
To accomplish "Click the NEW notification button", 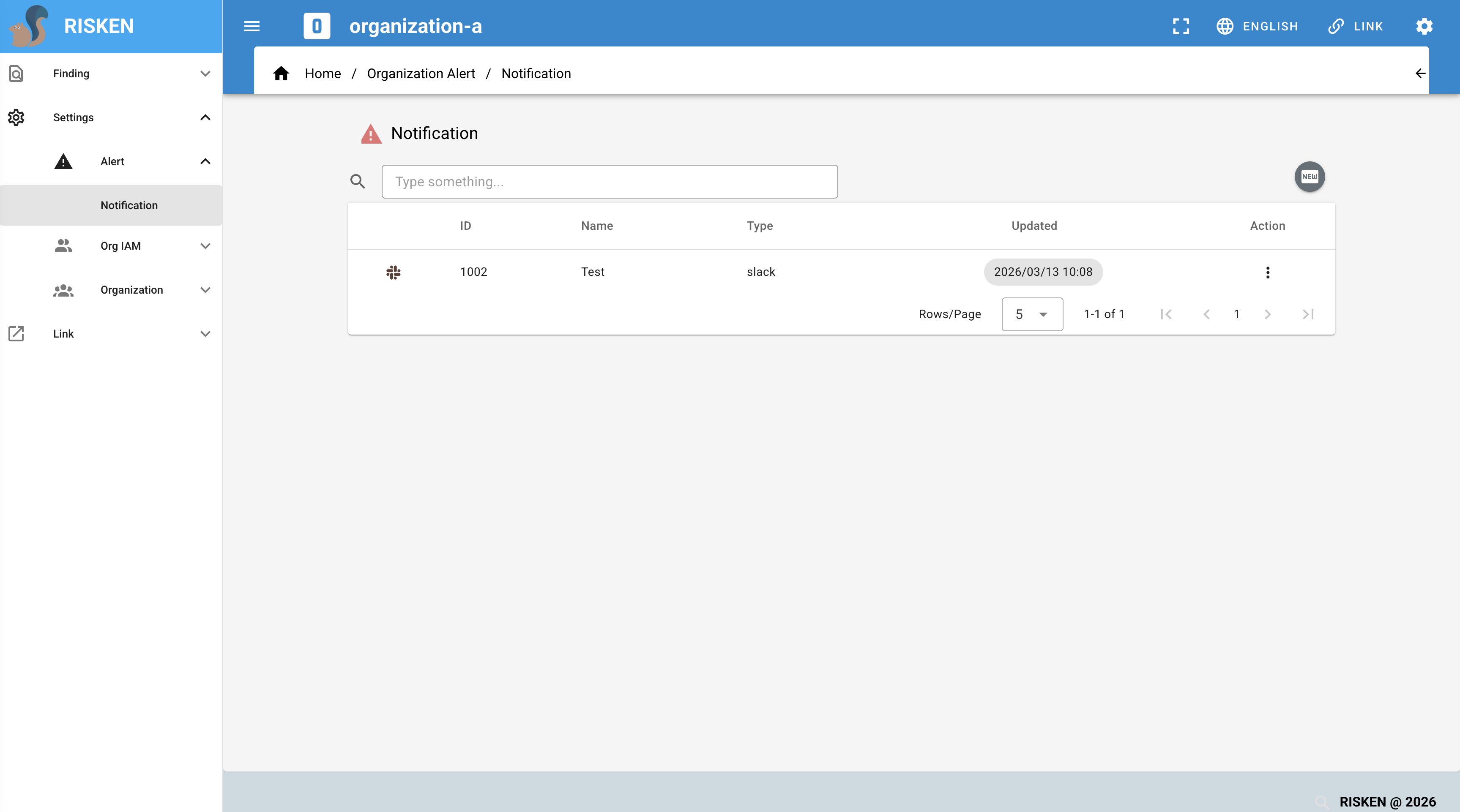I will [x=1309, y=177].
